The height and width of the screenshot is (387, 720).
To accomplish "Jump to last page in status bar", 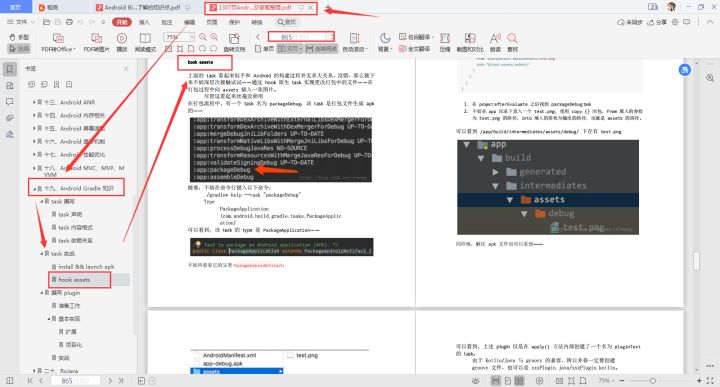I will 121,381.
